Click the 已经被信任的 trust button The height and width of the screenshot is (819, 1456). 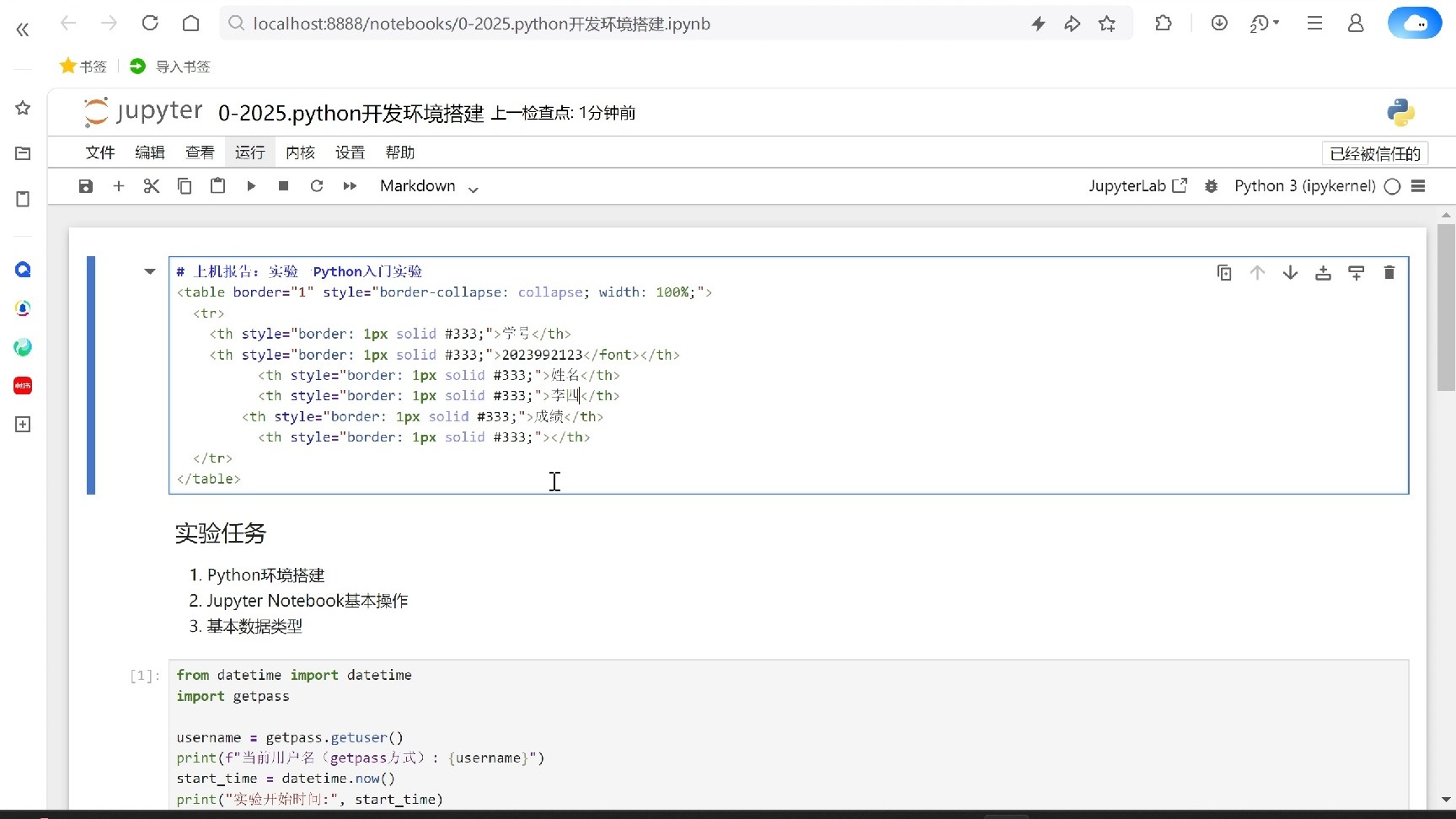[1375, 153]
